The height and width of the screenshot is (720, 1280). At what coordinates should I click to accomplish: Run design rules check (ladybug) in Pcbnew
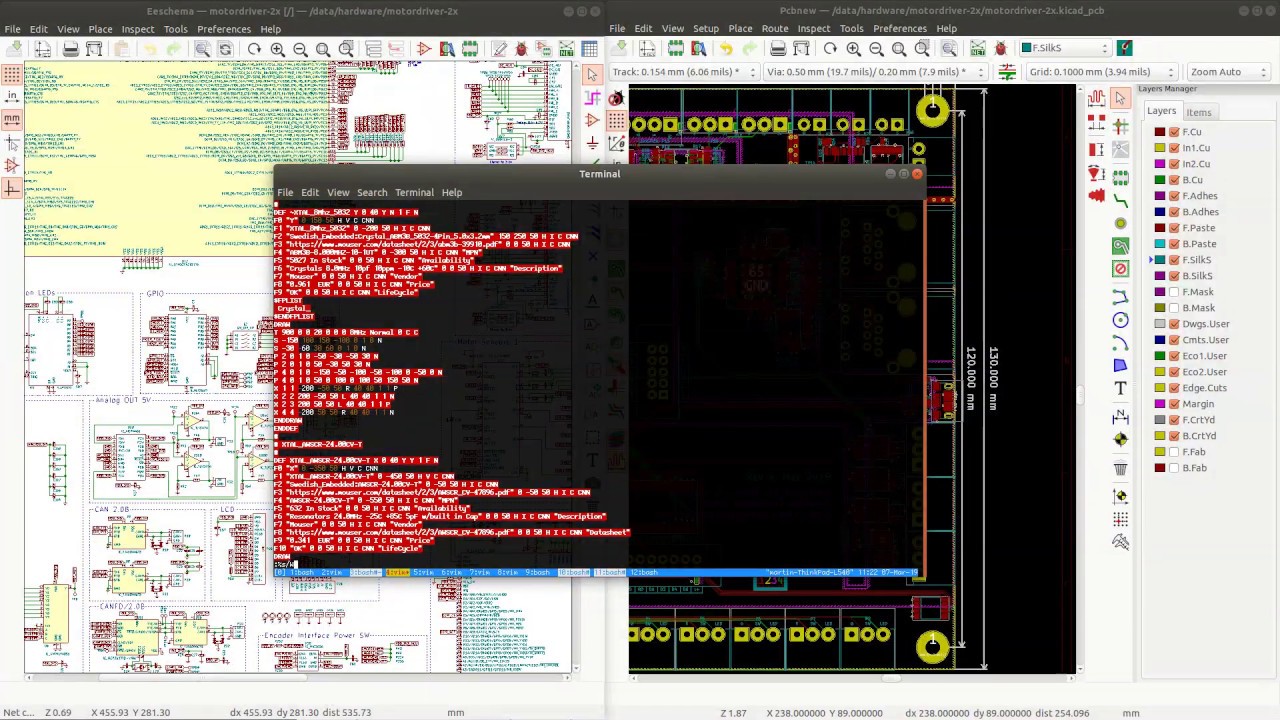[x=1001, y=49]
